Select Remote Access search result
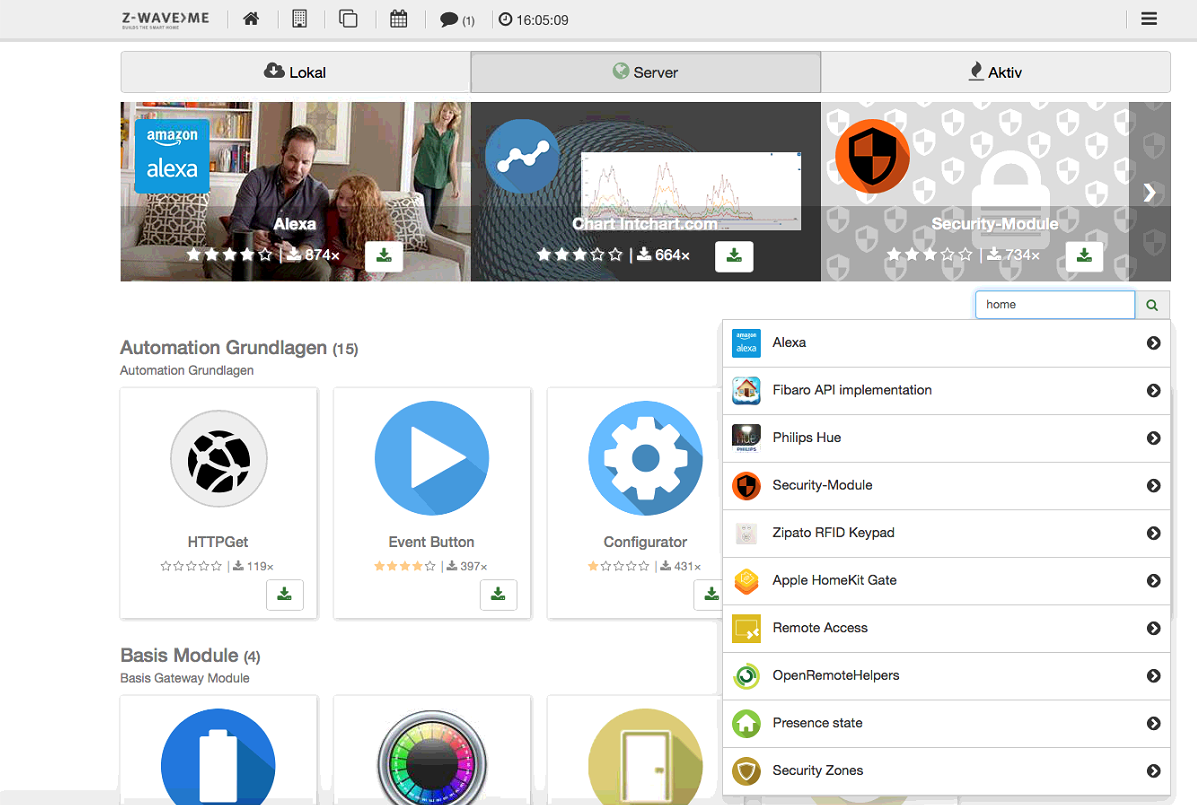This screenshot has height=805, width=1197. tap(946, 628)
